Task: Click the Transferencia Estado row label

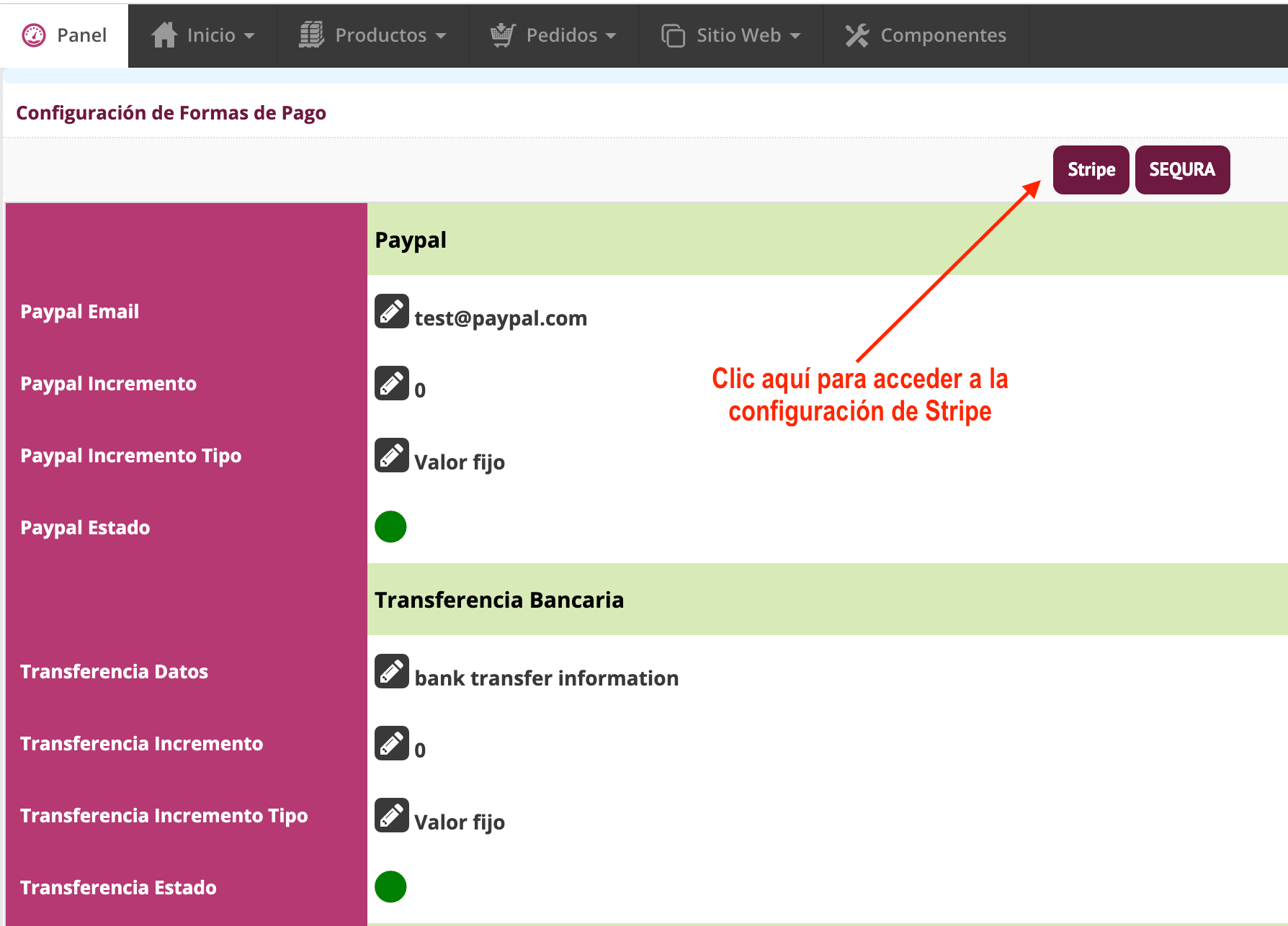Action: pyautogui.click(x=118, y=888)
